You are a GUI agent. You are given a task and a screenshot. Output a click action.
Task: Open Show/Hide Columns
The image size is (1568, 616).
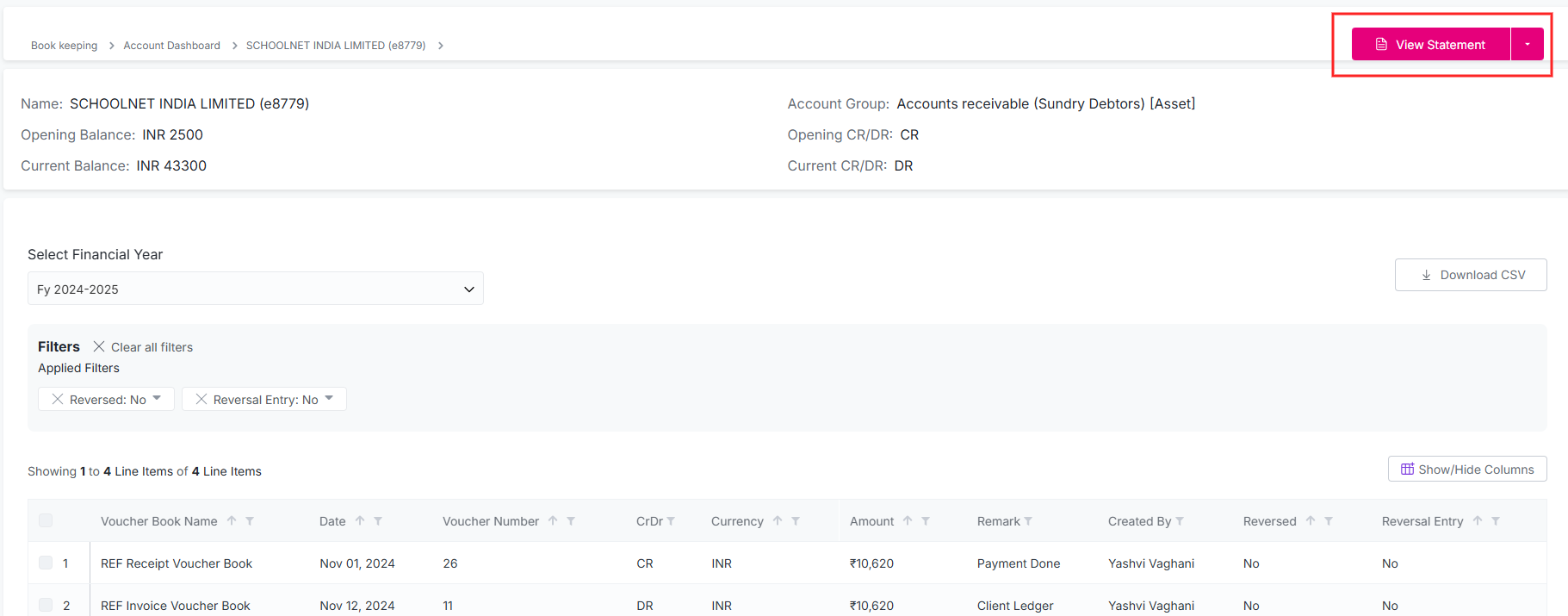point(1467,470)
